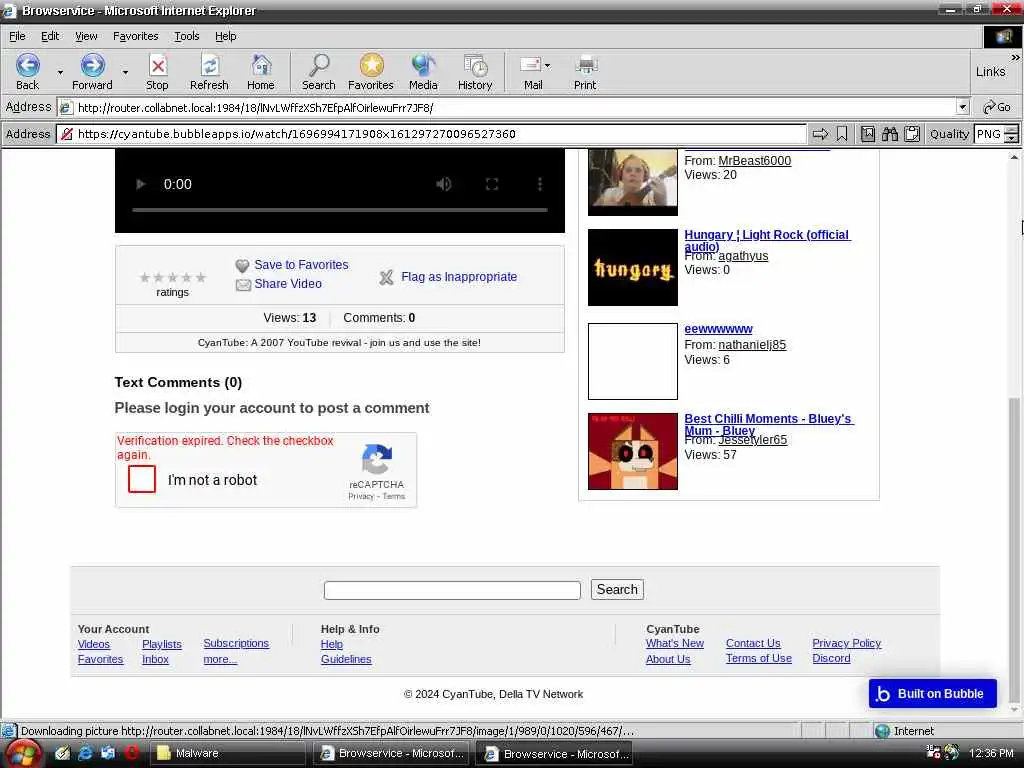Adjust the Quality PNG stepper arrows
The image size is (1024, 768).
1011,134
